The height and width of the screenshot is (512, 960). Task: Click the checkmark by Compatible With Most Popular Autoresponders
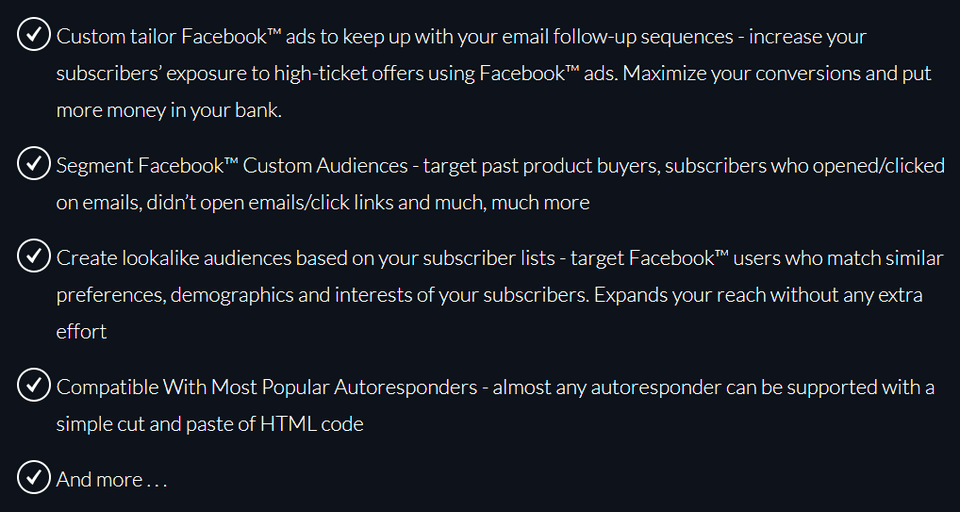(34, 385)
